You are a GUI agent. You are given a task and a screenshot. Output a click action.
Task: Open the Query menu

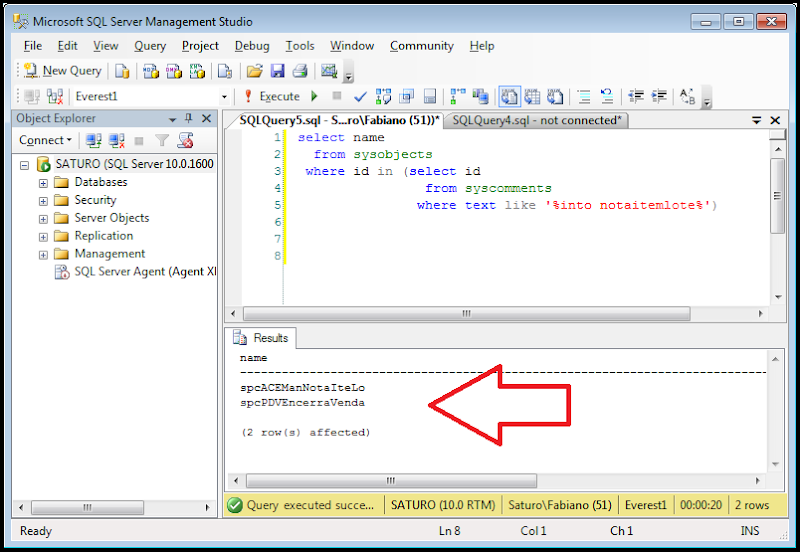click(x=150, y=46)
